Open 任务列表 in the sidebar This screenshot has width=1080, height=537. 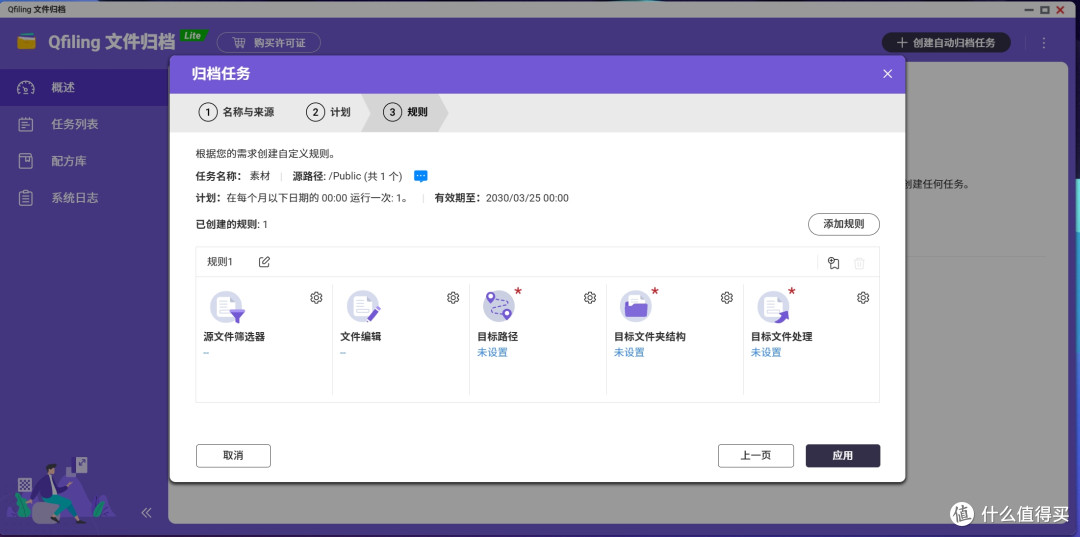click(x=83, y=125)
